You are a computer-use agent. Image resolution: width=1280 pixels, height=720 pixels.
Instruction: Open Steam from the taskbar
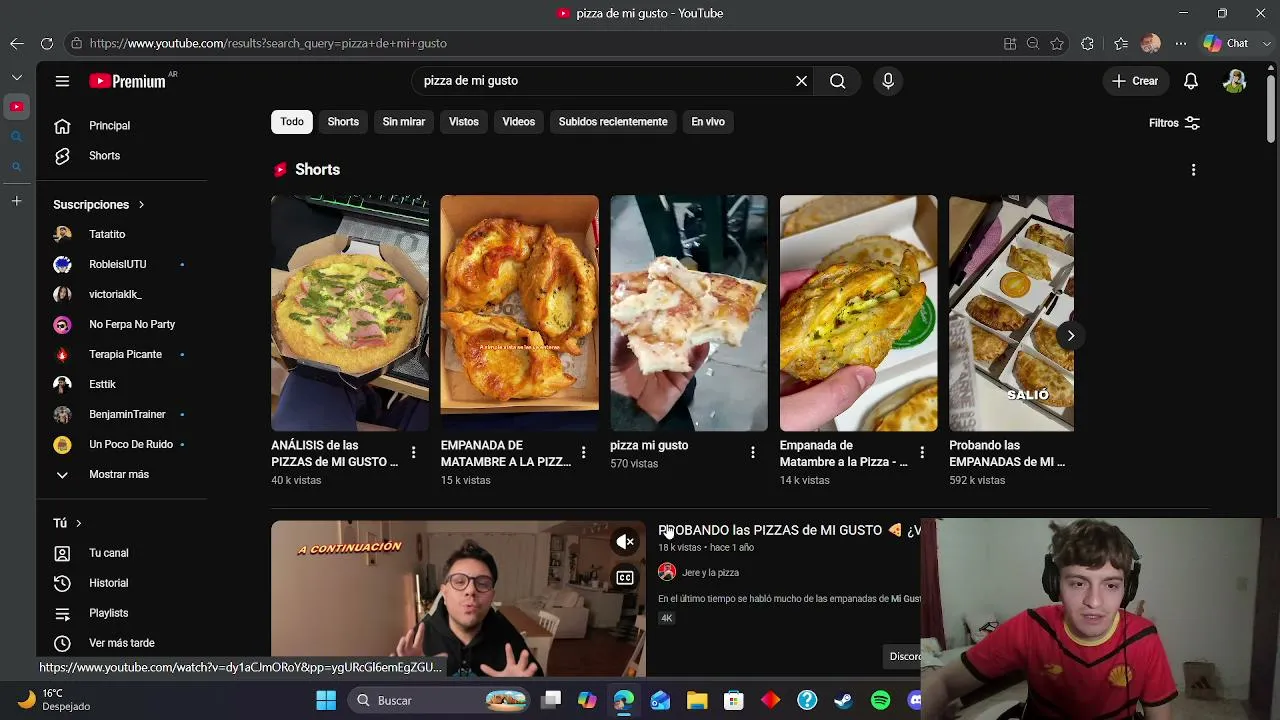(x=843, y=700)
